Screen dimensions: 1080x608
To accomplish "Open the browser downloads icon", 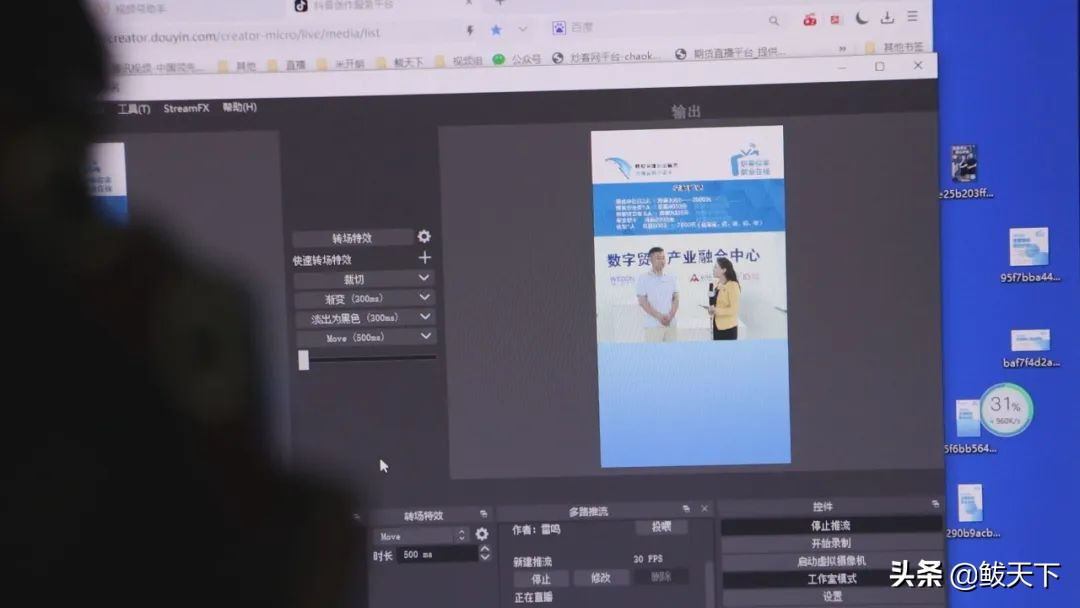I will pos(887,17).
